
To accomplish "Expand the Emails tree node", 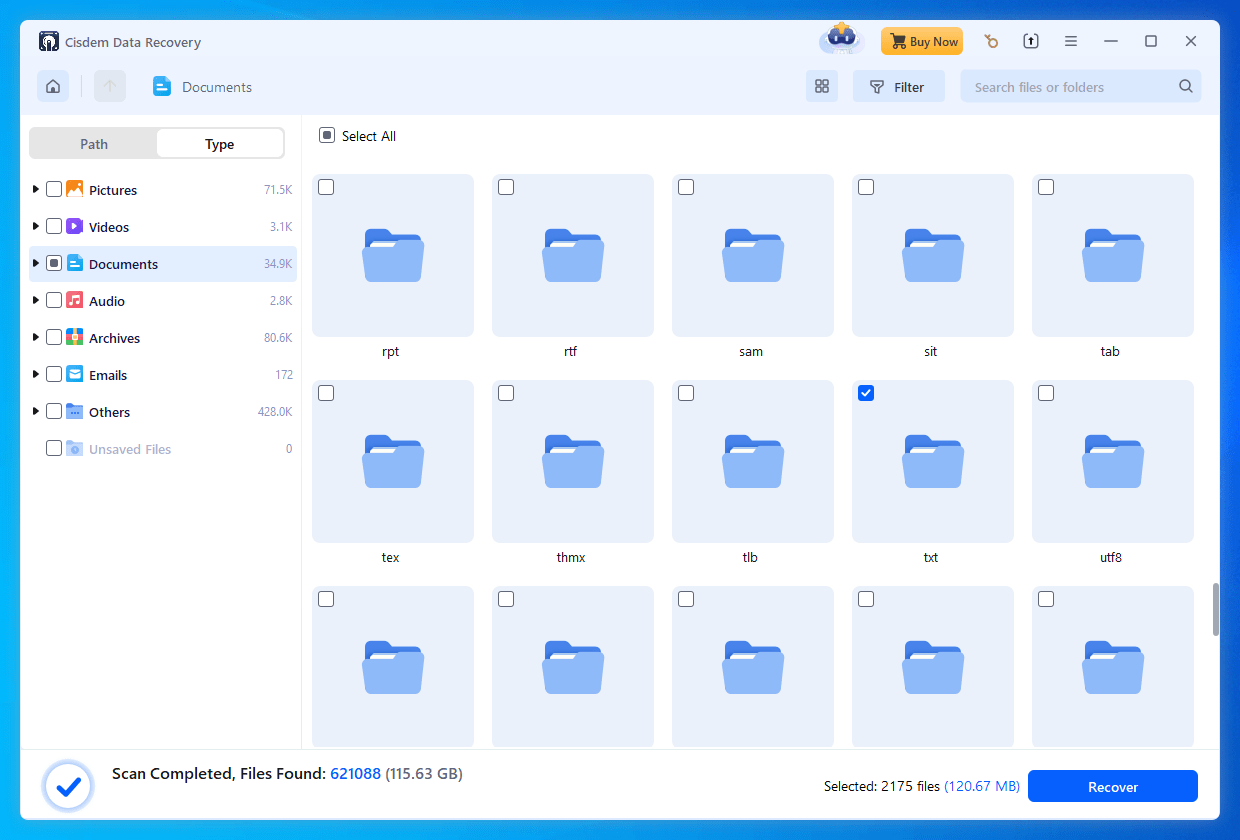I will (36, 374).
